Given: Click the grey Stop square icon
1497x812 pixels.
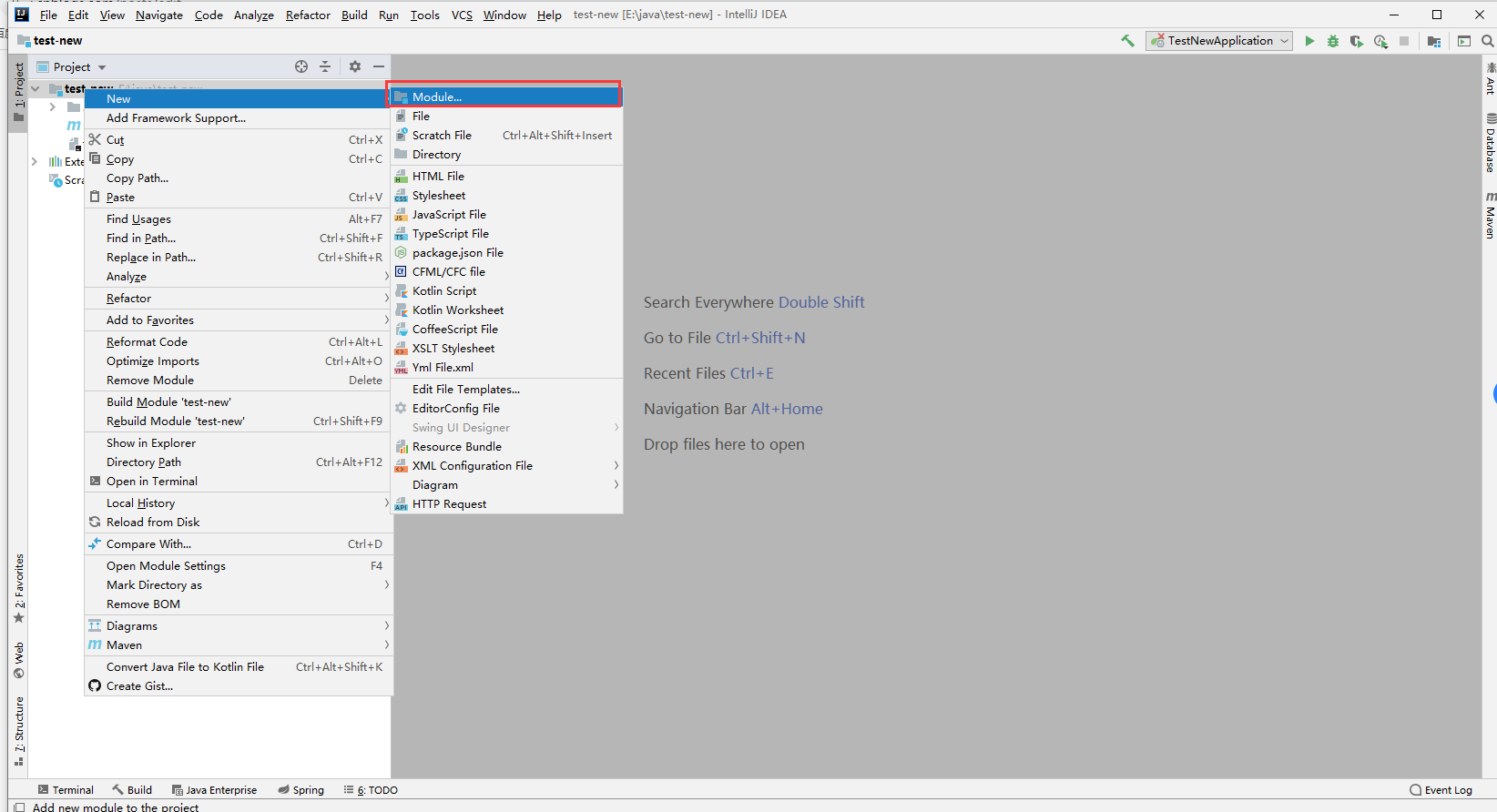Looking at the screenshot, I should [x=1404, y=41].
